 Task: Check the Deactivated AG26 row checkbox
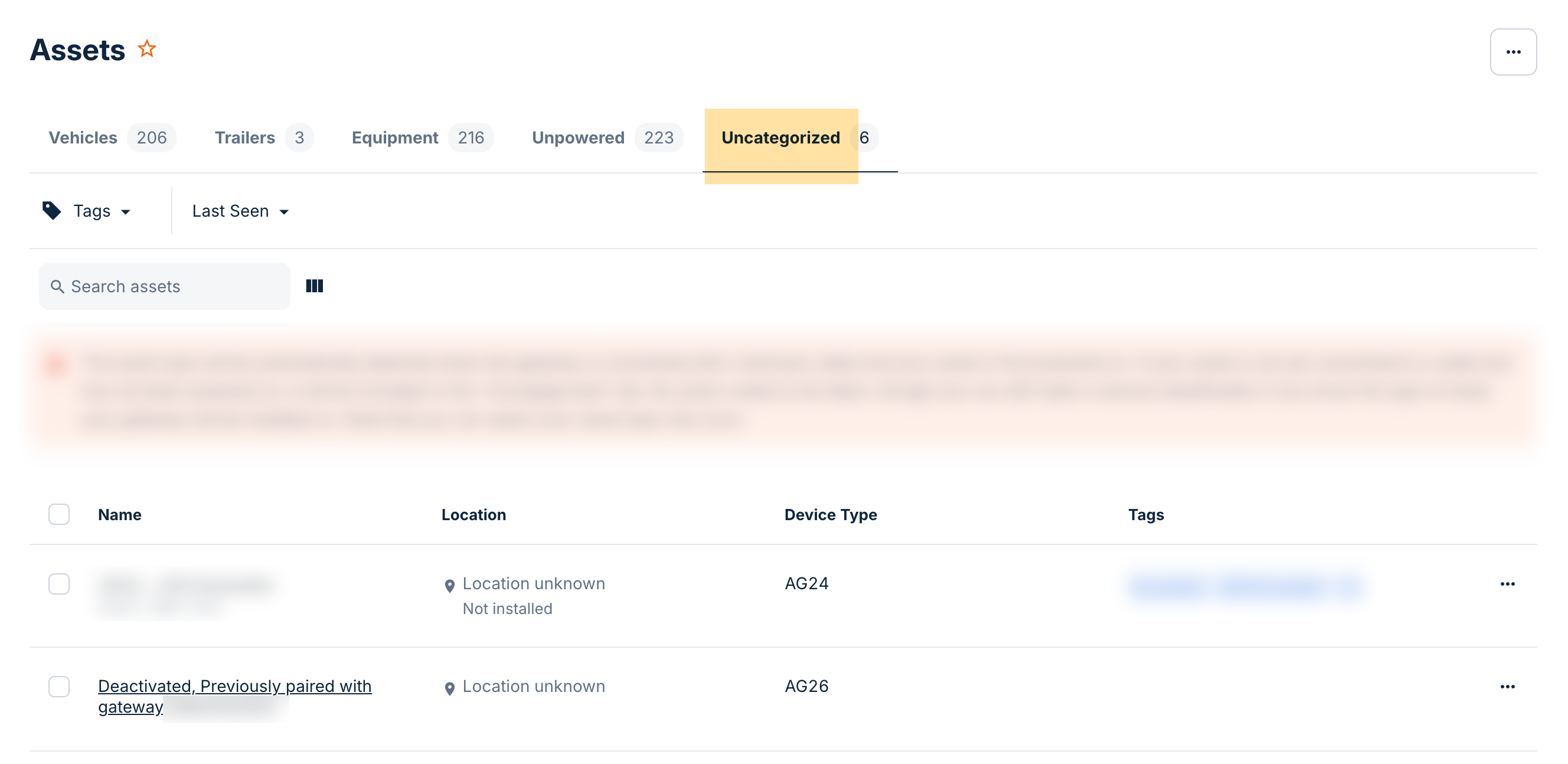coord(59,687)
